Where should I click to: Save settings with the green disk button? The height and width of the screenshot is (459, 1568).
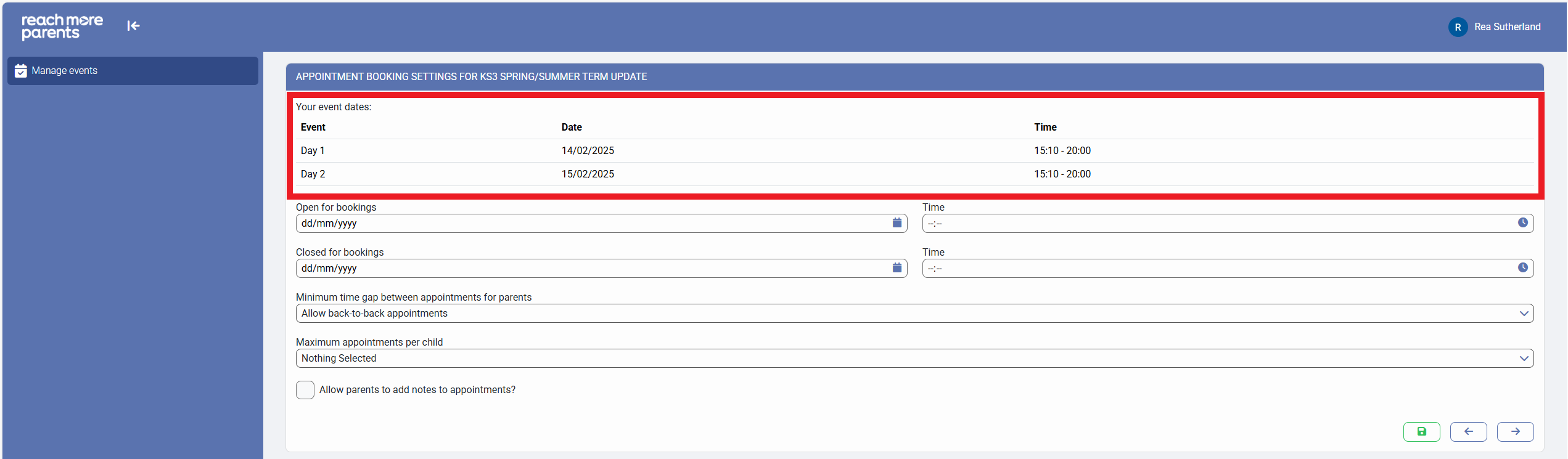[1421, 432]
